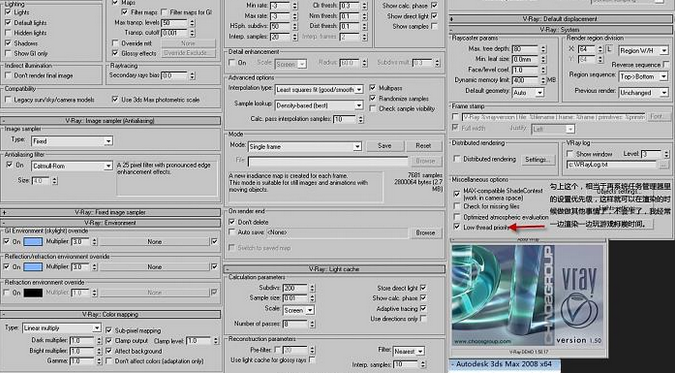The image size is (675, 373).
Task: Uncheck Don't delete on render end
Action: (x=232, y=222)
